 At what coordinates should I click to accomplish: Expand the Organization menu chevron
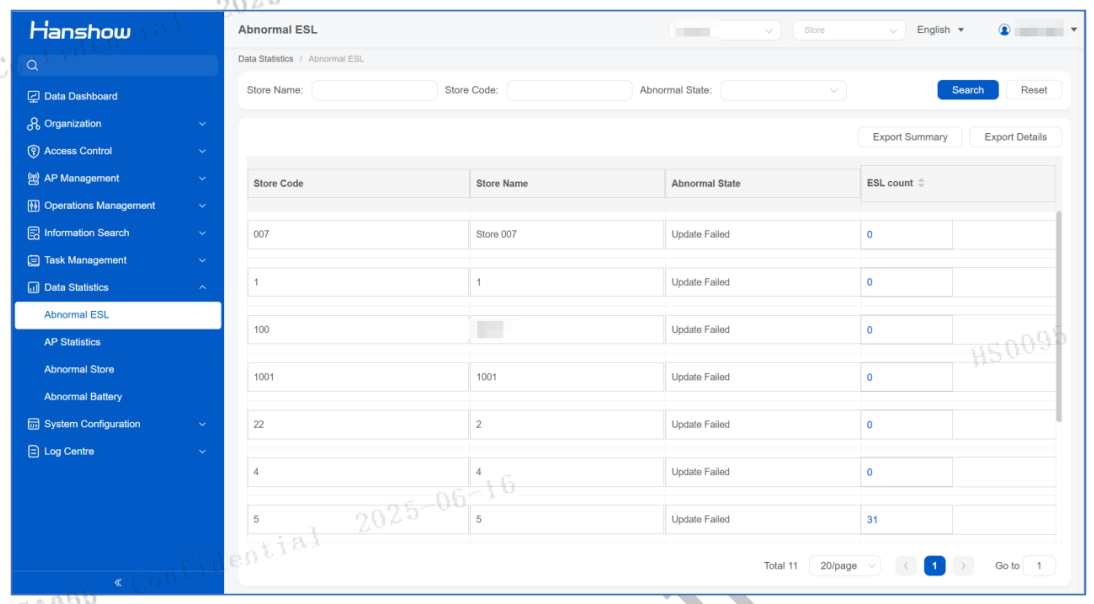tap(202, 123)
